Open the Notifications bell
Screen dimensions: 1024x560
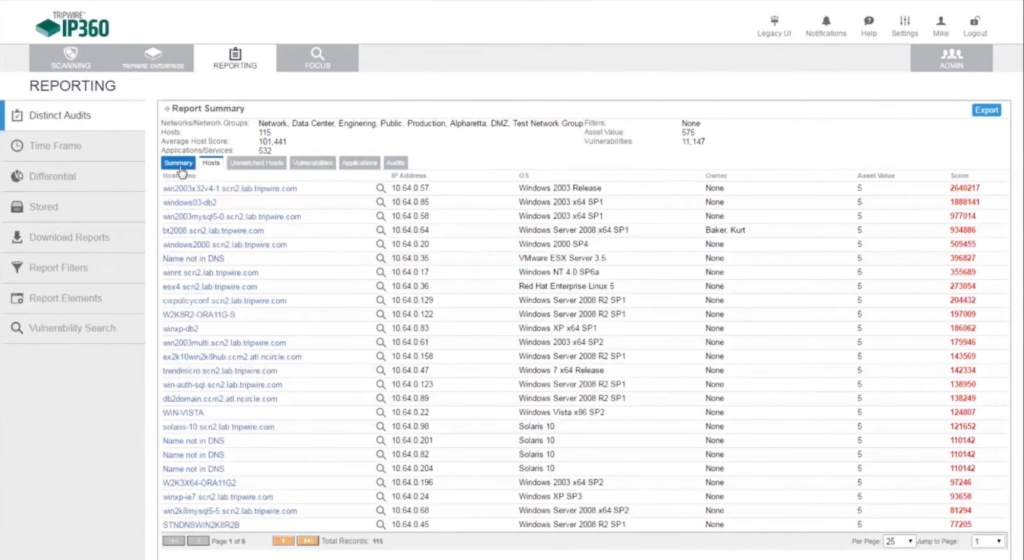coord(825,22)
